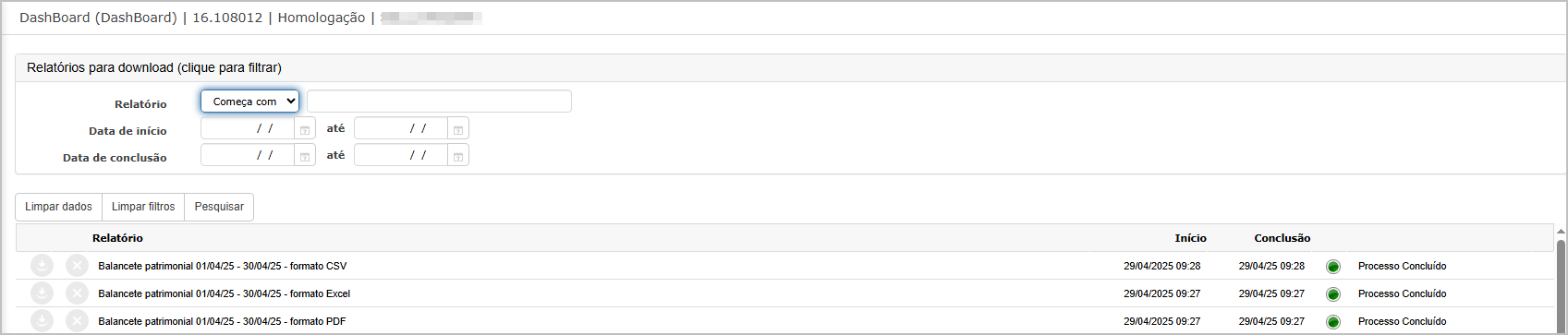Sort by the Conclusão column header
This screenshot has height=335, width=1568.
tap(1282, 238)
